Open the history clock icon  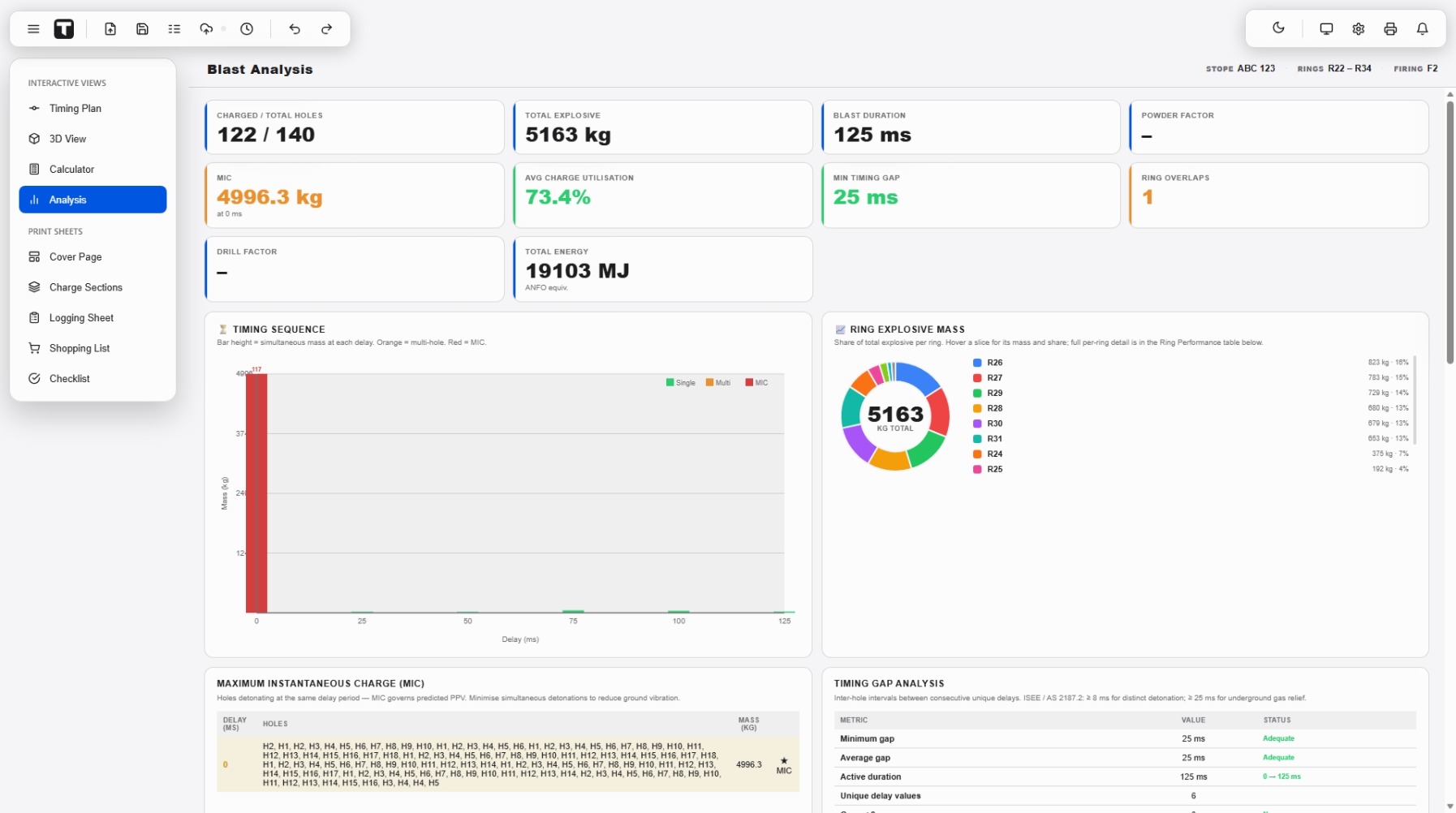click(247, 29)
